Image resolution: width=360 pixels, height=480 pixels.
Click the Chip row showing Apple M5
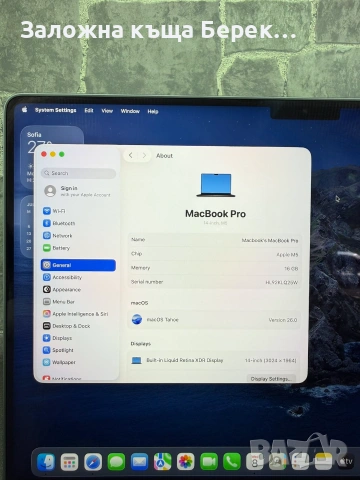click(215, 254)
